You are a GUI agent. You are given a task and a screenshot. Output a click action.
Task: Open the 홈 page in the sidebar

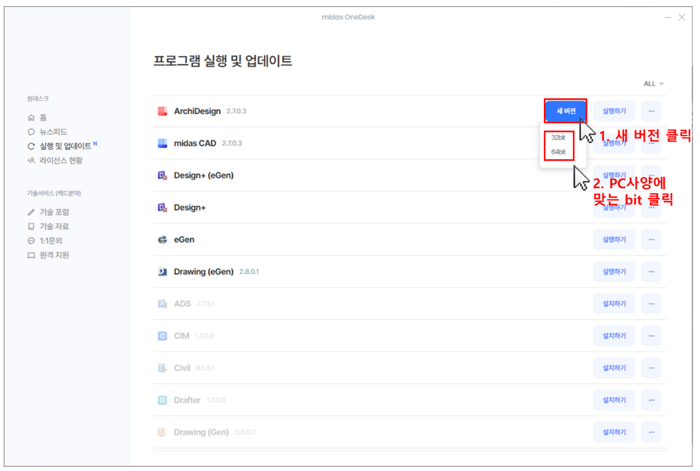[43, 117]
